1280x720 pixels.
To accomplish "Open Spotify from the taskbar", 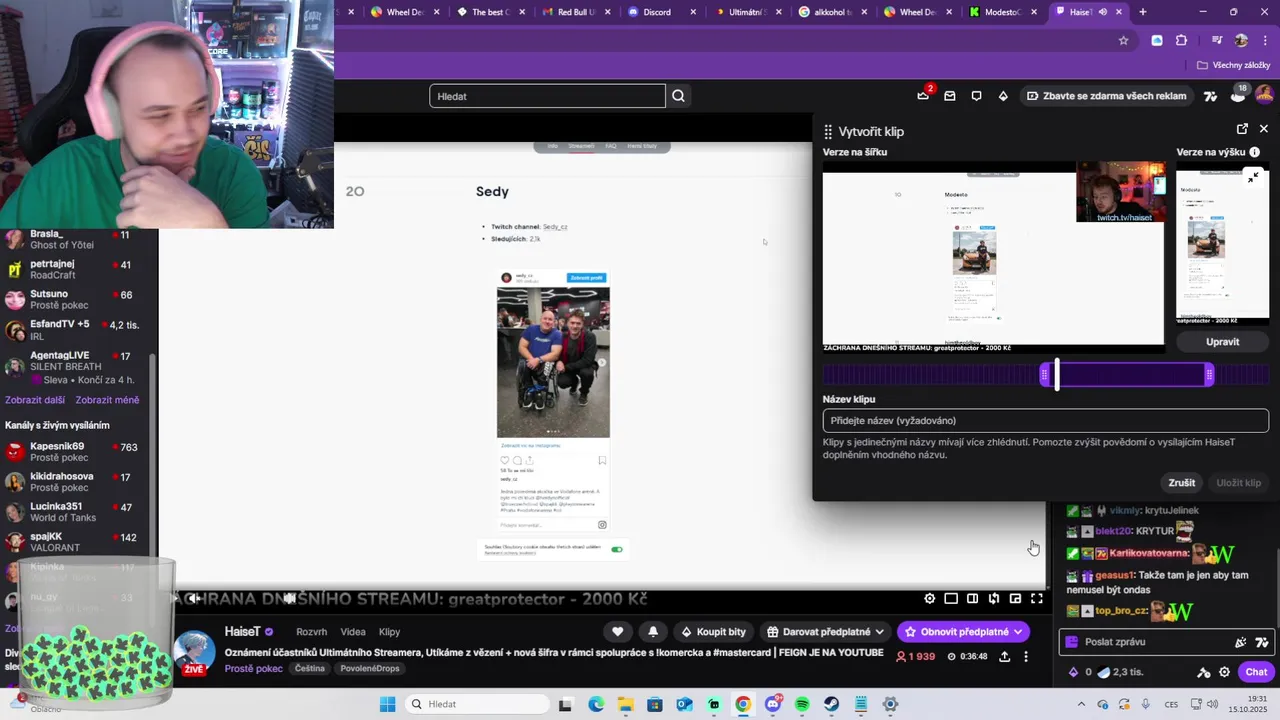I will click(x=802, y=704).
